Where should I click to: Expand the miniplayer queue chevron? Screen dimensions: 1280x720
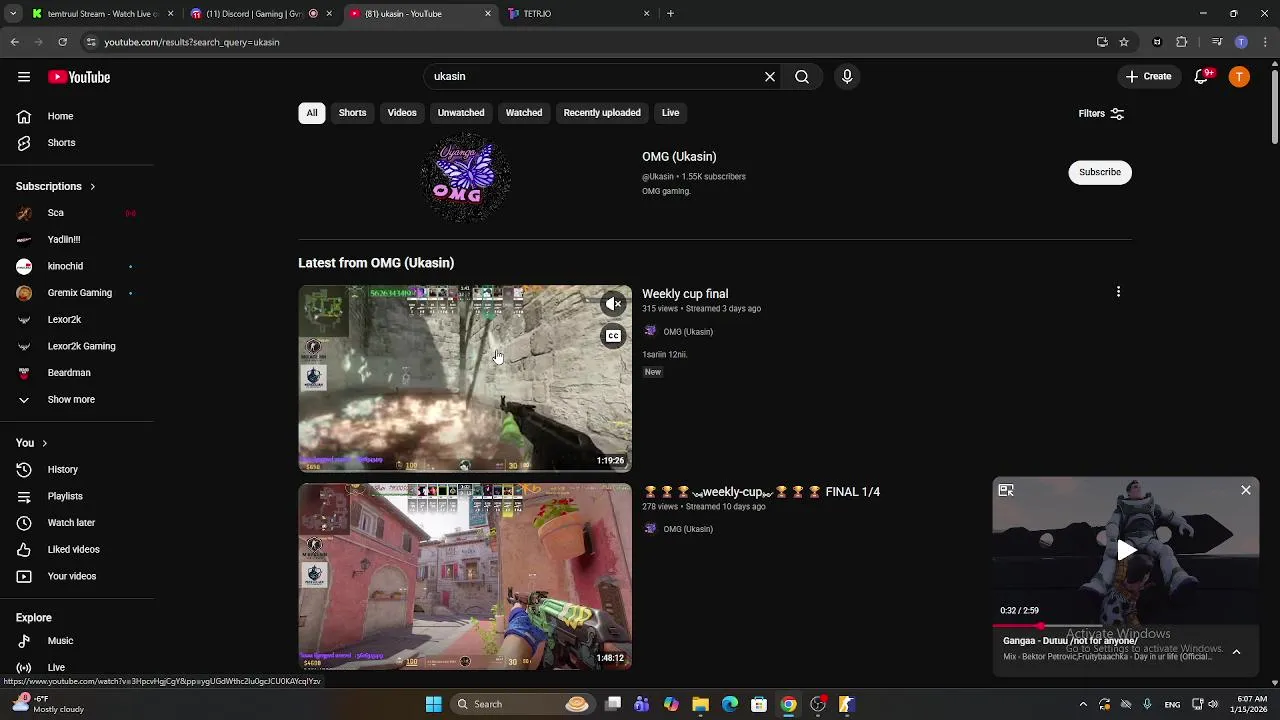[1236, 652]
